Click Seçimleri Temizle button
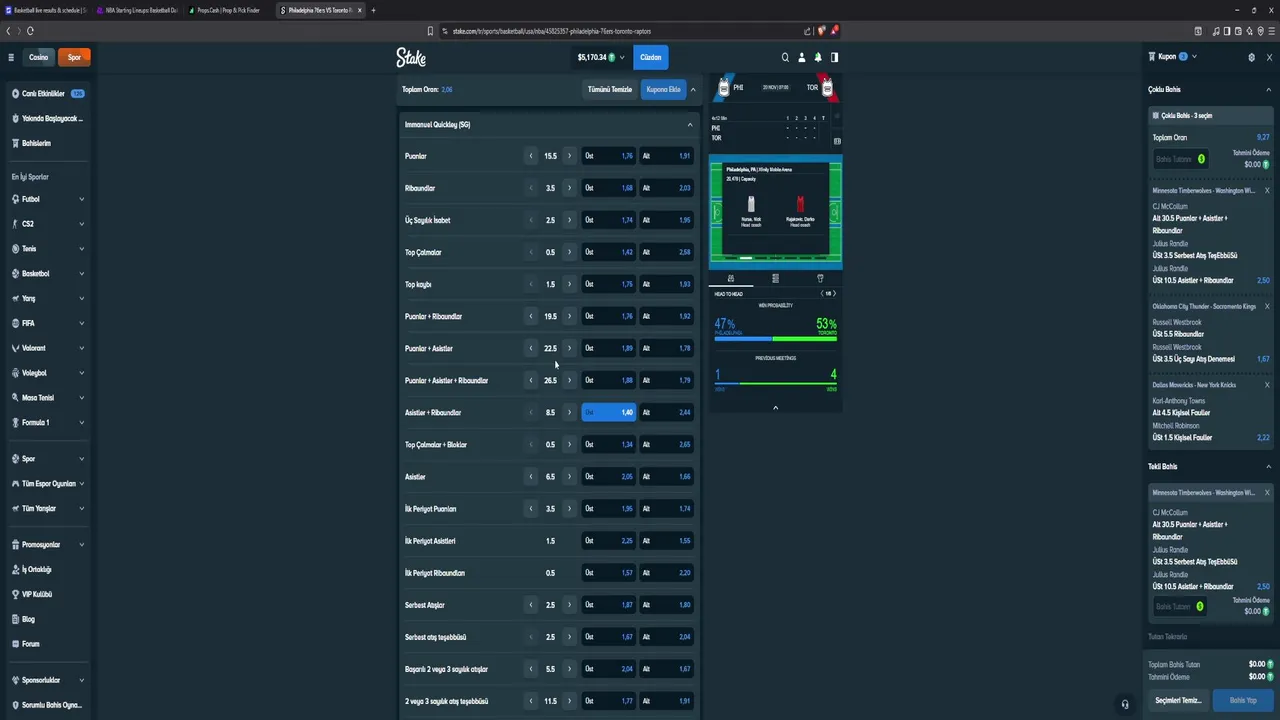 coord(1178,700)
